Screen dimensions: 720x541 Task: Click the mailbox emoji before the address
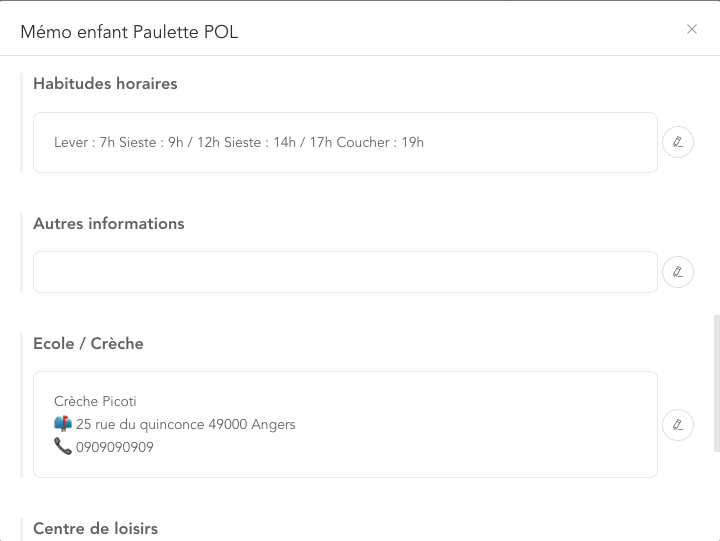pos(63,423)
